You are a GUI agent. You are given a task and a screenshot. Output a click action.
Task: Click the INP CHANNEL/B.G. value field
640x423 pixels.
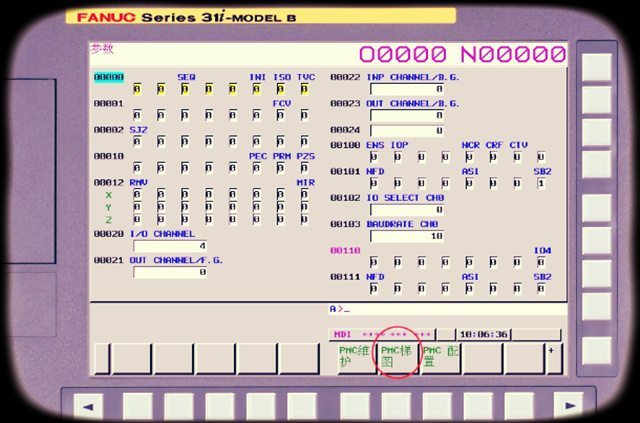point(407,89)
